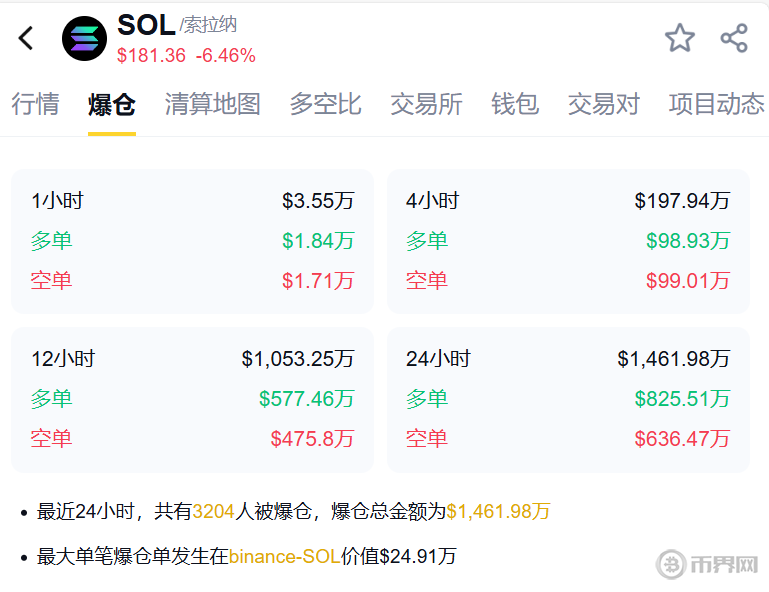Click the $1,461.98万 total amount text
This screenshot has width=769, height=592.
(498, 512)
